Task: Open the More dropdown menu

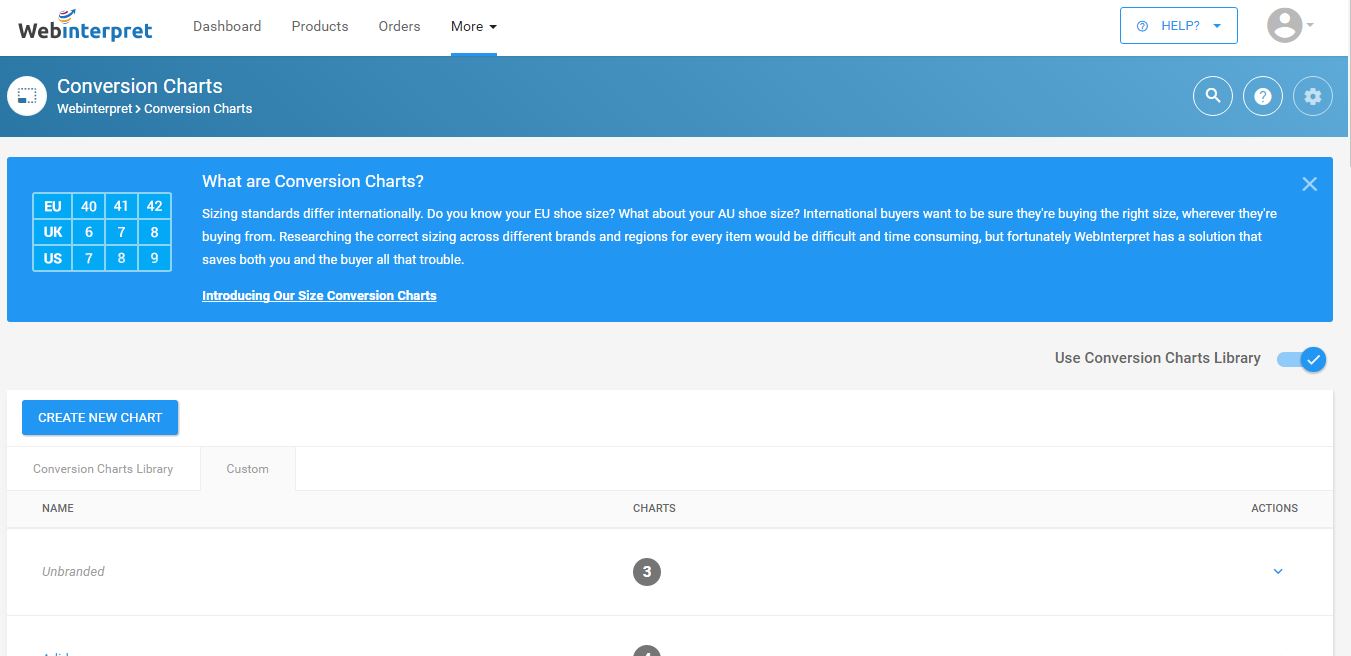Action: pos(474,27)
